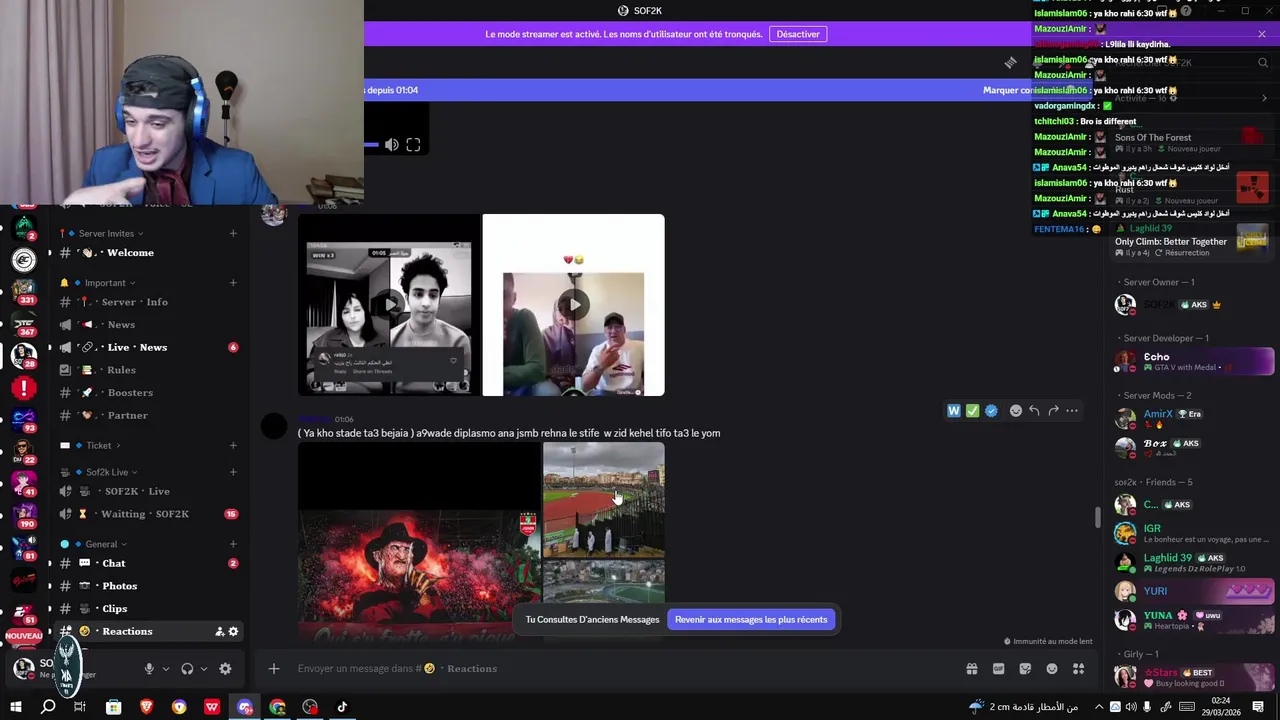Toggle headphone deafen in user panel
The height and width of the screenshot is (720, 1280).
[187, 669]
